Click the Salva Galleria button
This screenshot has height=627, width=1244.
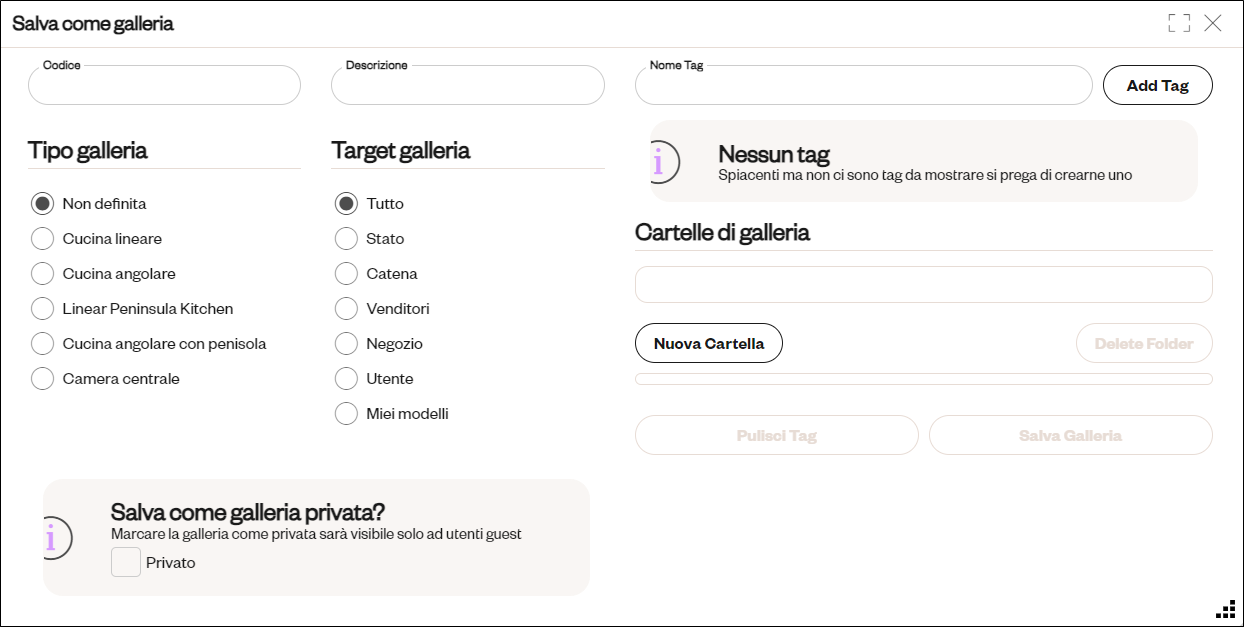[x=1071, y=435]
